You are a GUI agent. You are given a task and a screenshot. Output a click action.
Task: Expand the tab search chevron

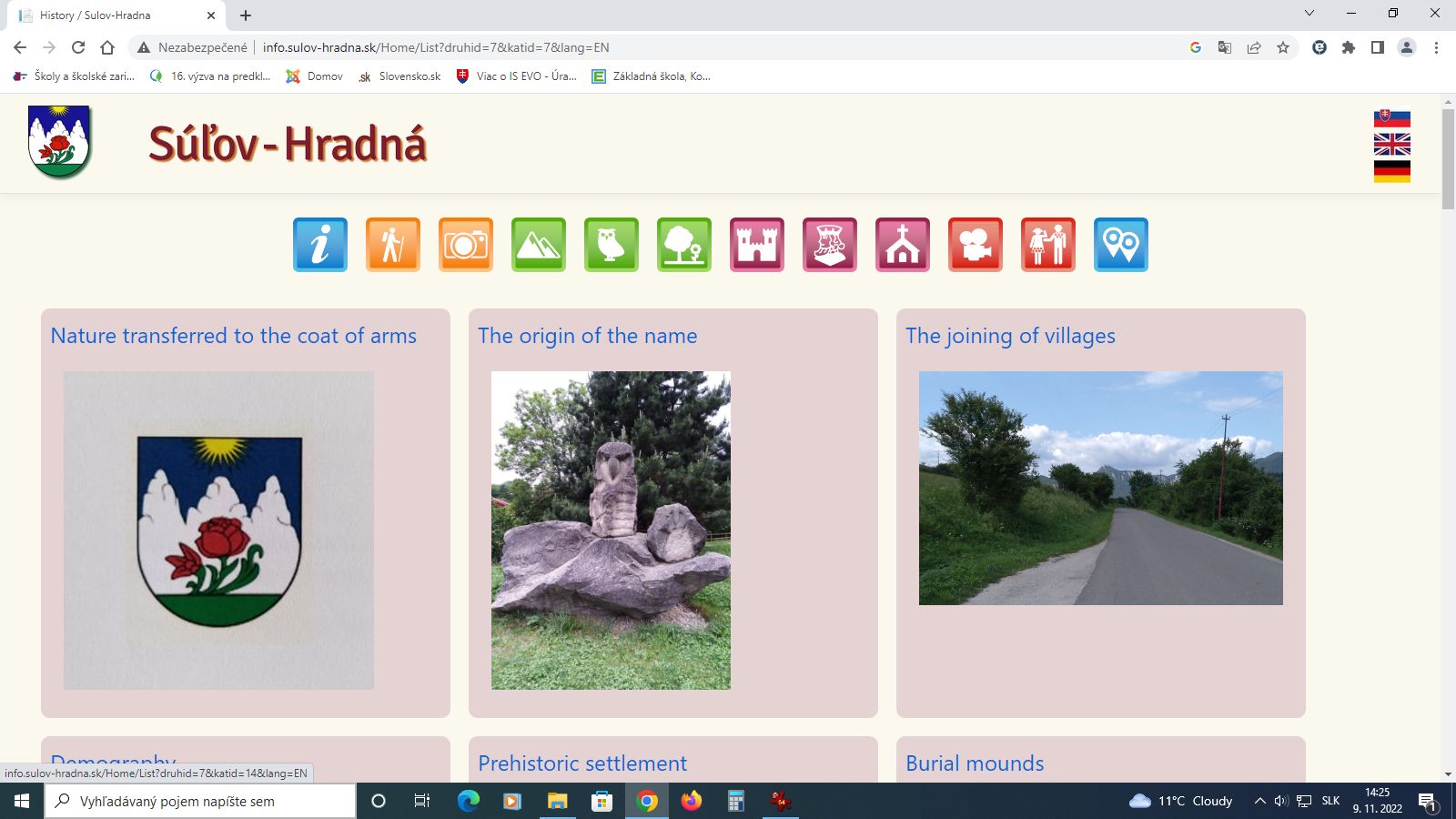tap(1309, 14)
